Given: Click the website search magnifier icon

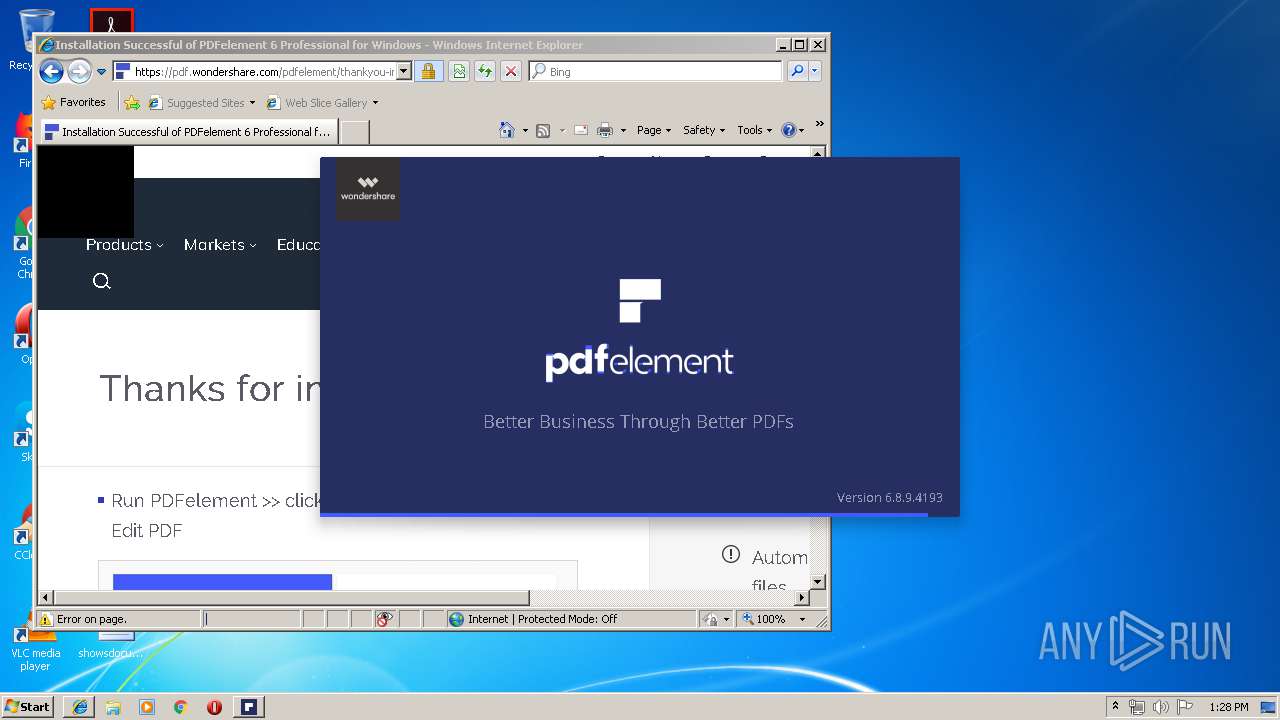Looking at the screenshot, I should coord(101,281).
